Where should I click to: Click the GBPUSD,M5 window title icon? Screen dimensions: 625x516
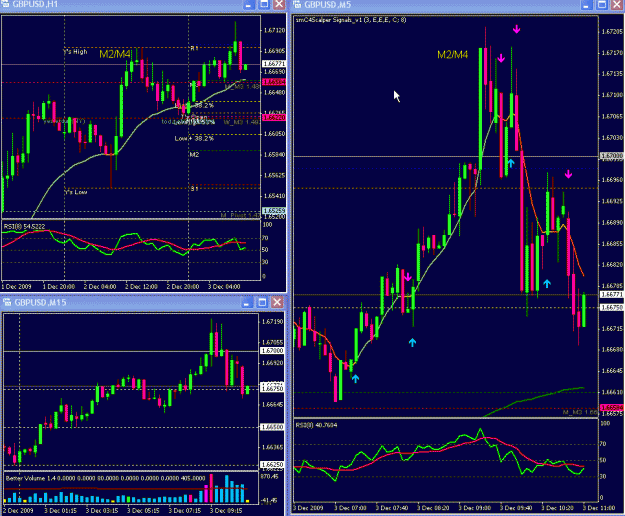click(x=297, y=4)
